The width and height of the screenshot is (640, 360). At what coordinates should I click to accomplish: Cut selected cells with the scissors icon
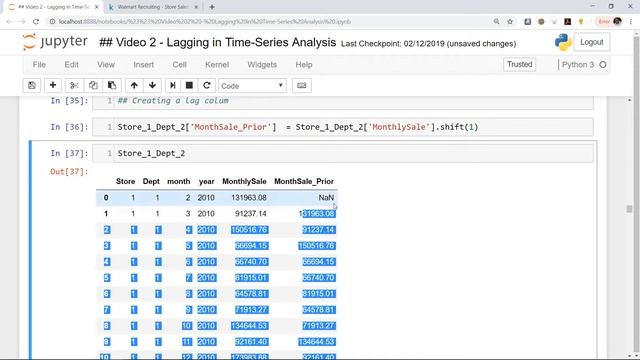pos(74,86)
